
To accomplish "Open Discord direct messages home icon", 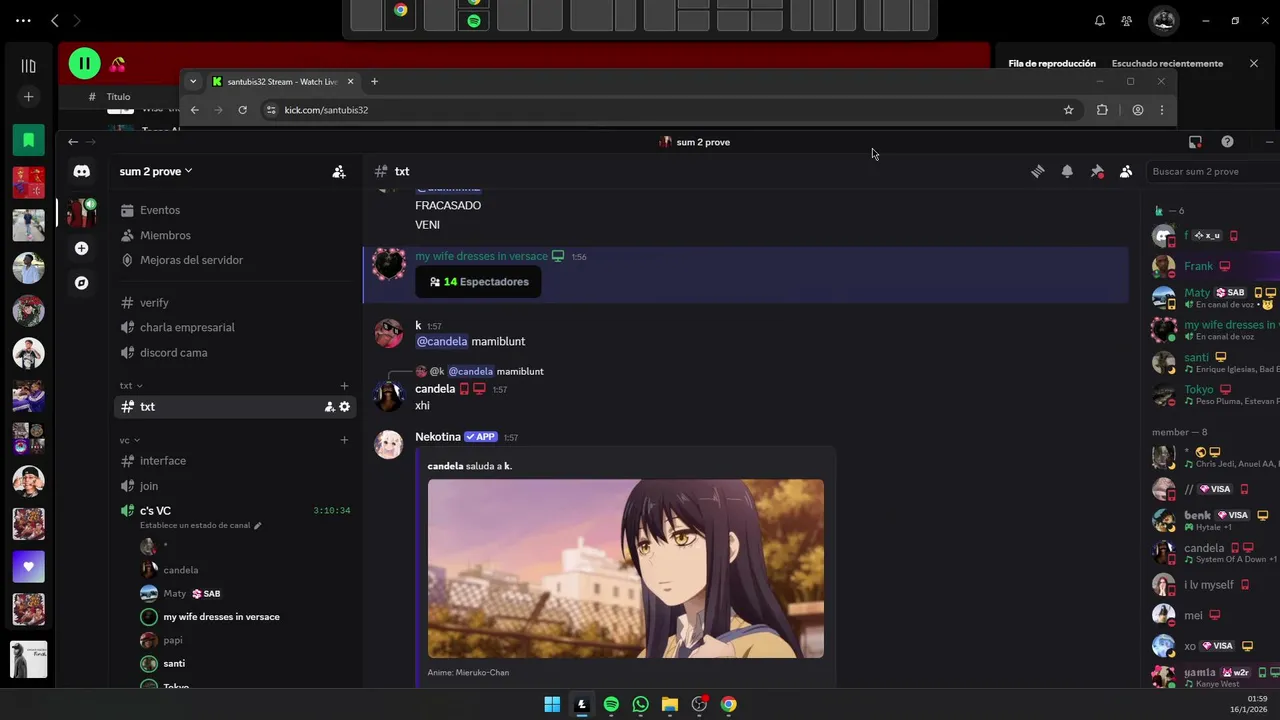I will [x=82, y=171].
